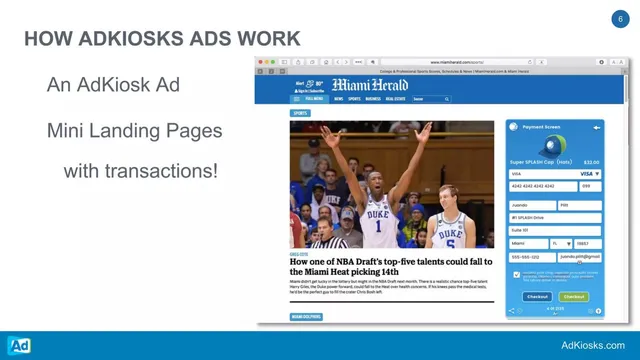
Task: Click the blue SPORTS section tag
Action: [x=300, y=113]
